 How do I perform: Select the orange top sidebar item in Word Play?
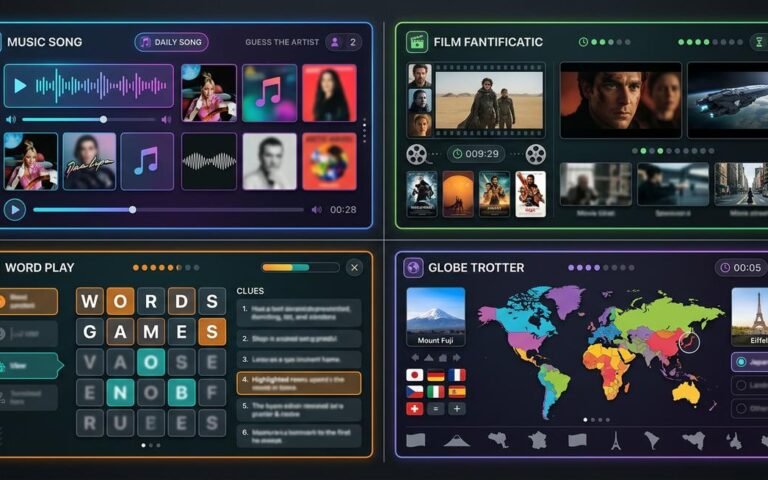pos(28,301)
